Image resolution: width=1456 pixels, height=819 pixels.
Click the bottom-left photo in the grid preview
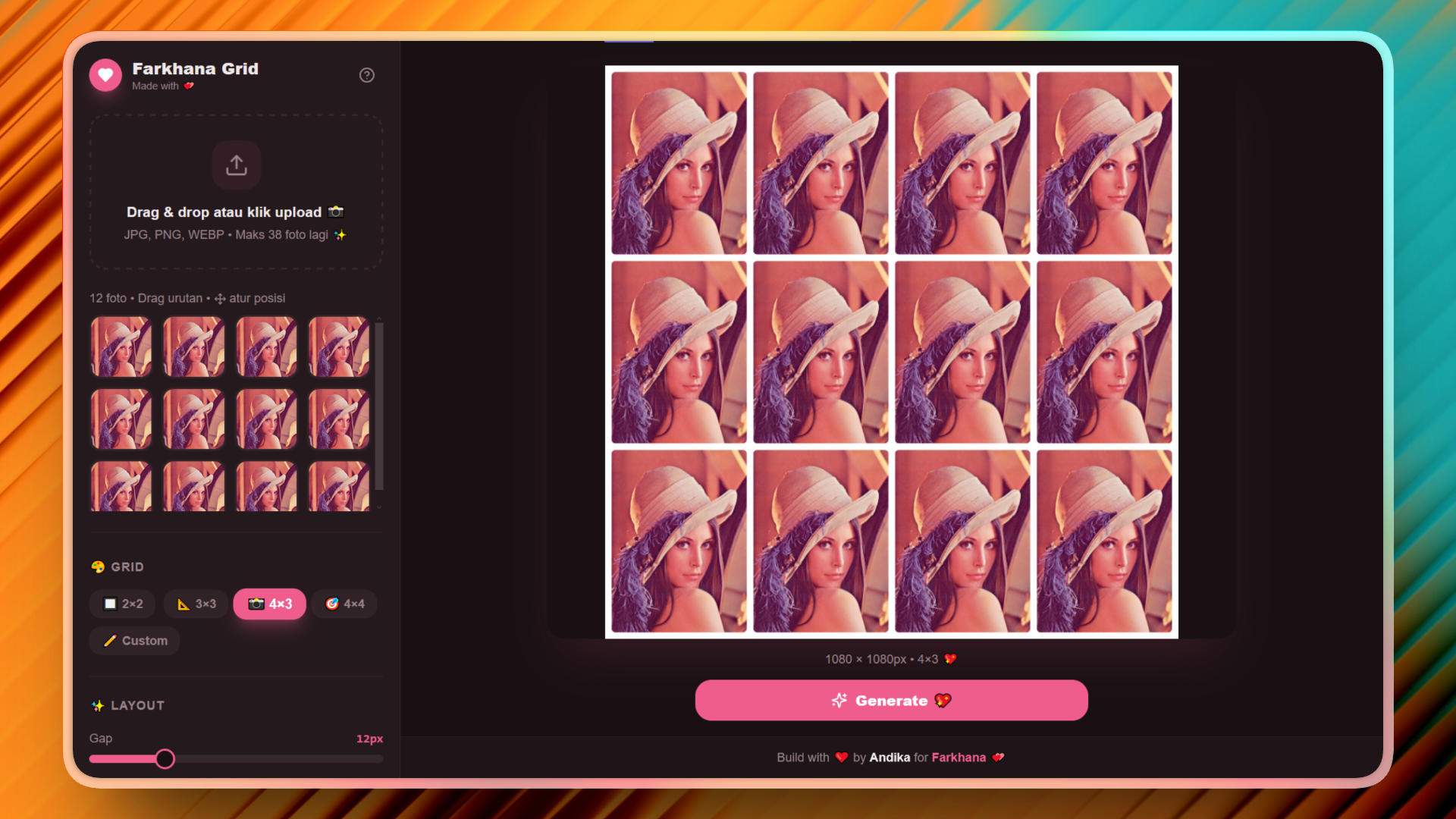(679, 541)
